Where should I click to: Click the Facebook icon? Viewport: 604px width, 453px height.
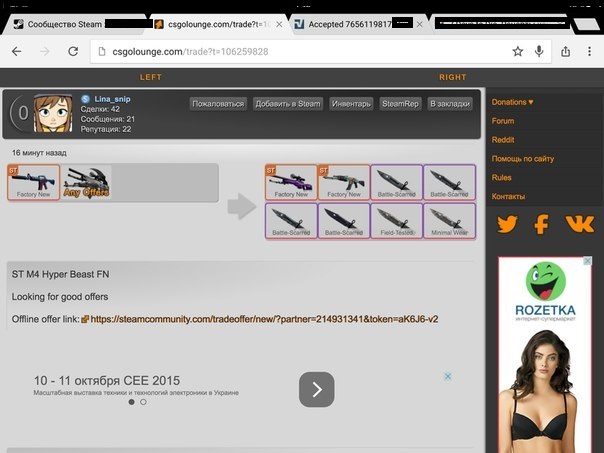tap(541, 224)
